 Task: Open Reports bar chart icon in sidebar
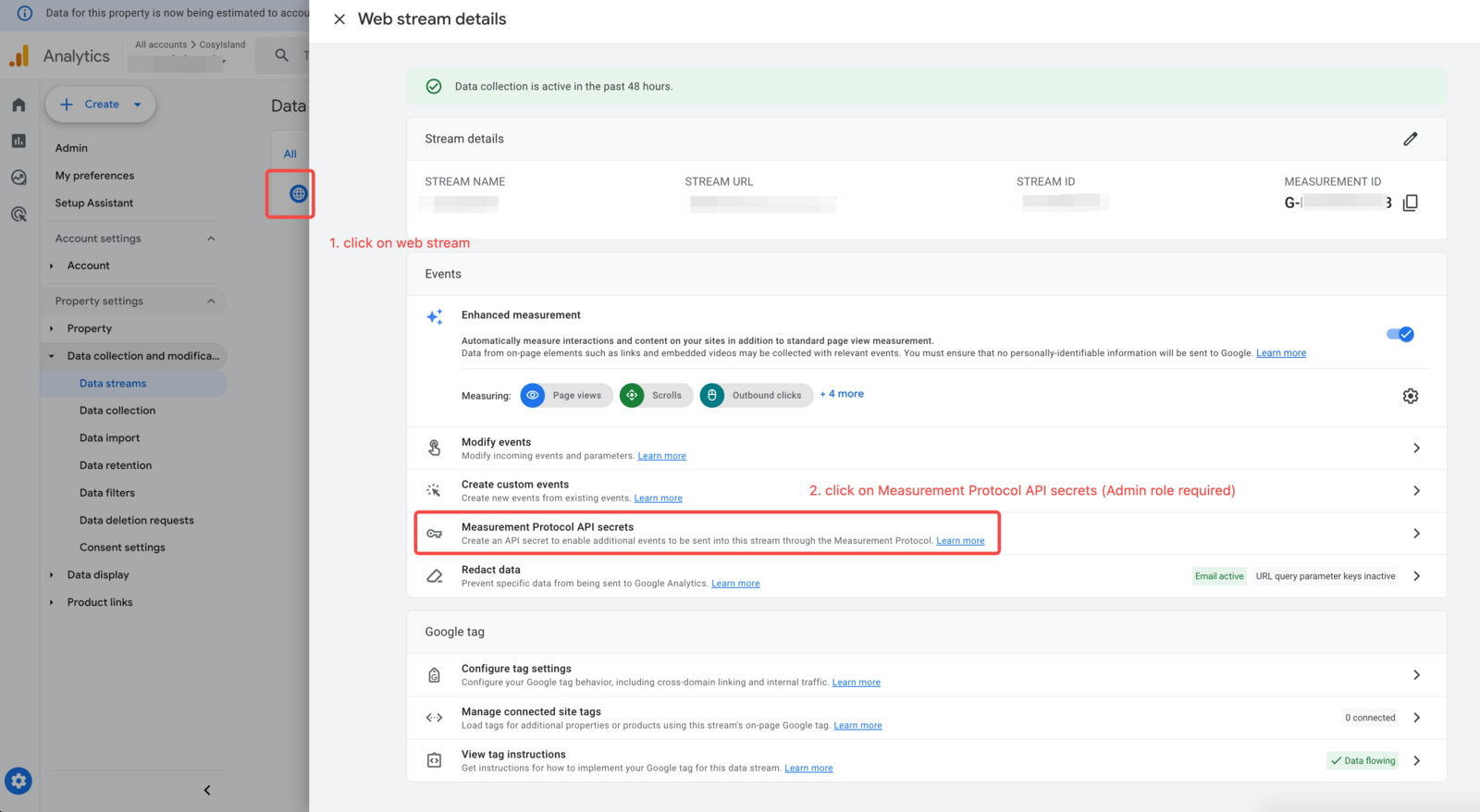tap(18, 141)
